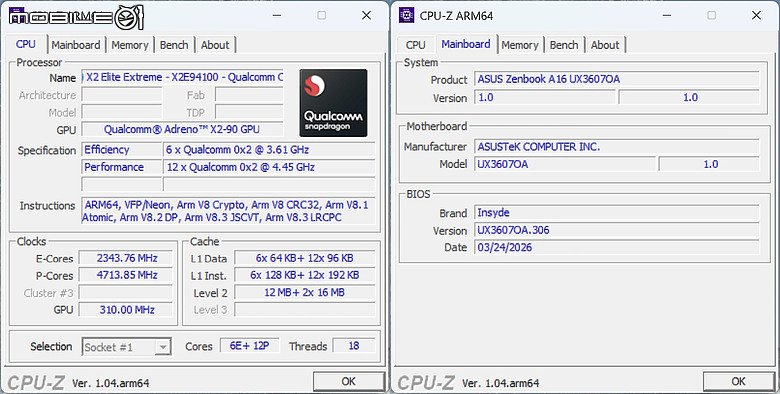Click empty Level 3 cache field

pyautogui.click(x=304, y=310)
